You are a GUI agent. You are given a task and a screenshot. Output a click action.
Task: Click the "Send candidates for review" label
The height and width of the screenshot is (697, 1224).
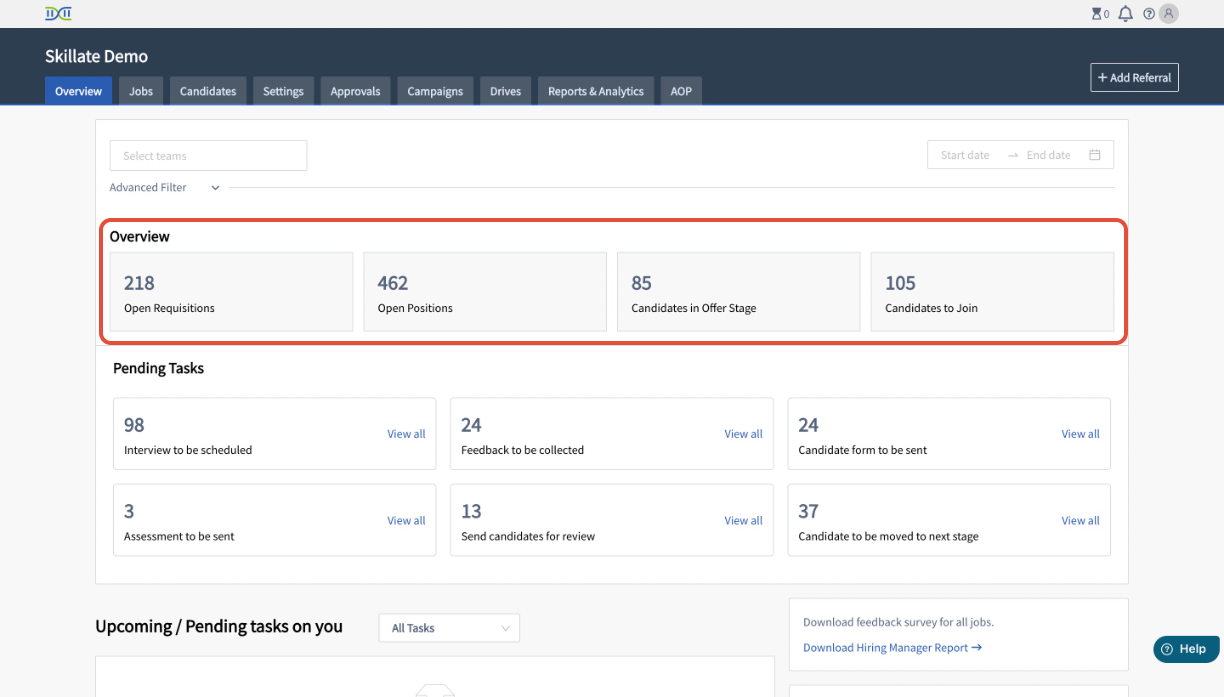click(528, 536)
